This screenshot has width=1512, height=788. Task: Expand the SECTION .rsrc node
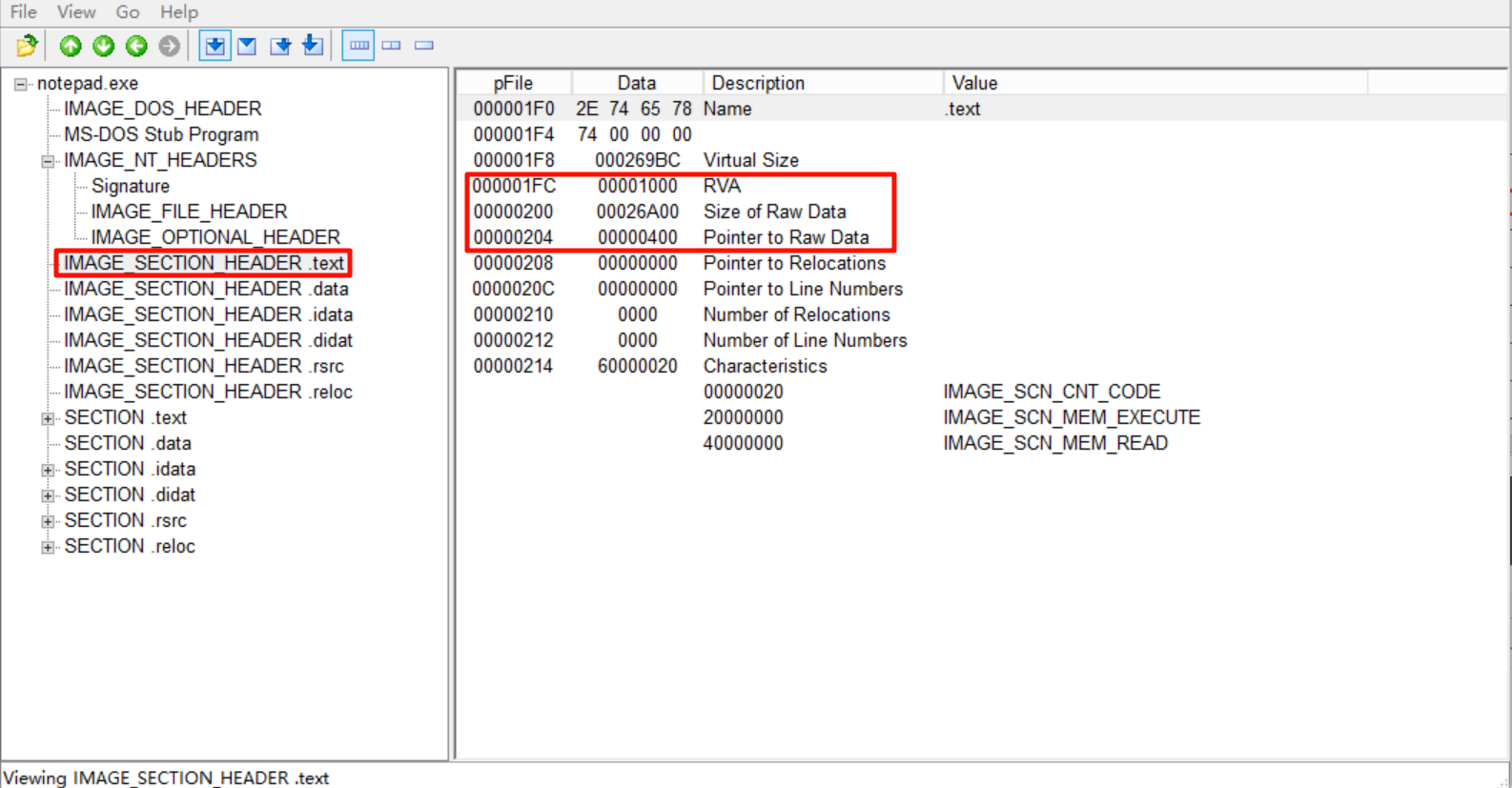[x=48, y=521]
